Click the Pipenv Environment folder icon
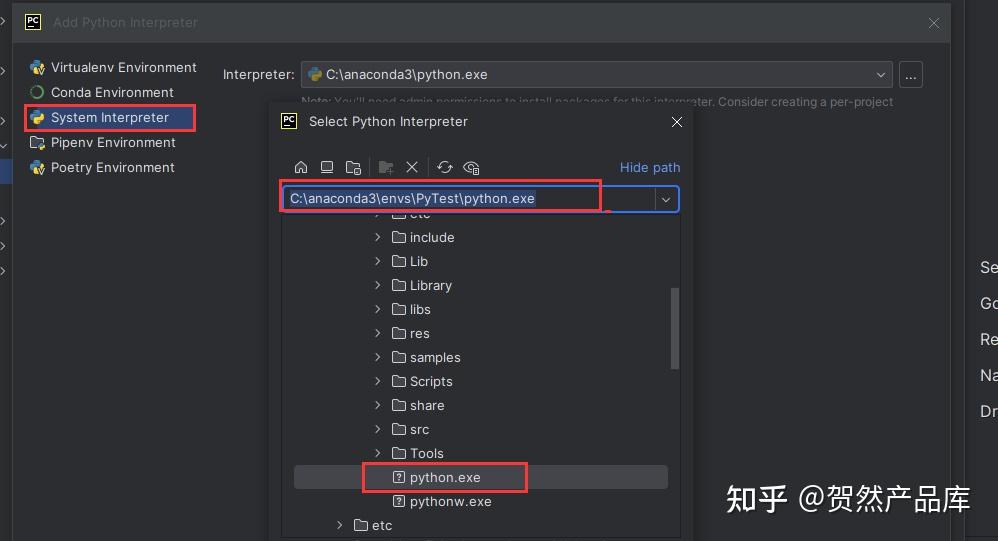The image size is (998, 541). (x=38, y=143)
